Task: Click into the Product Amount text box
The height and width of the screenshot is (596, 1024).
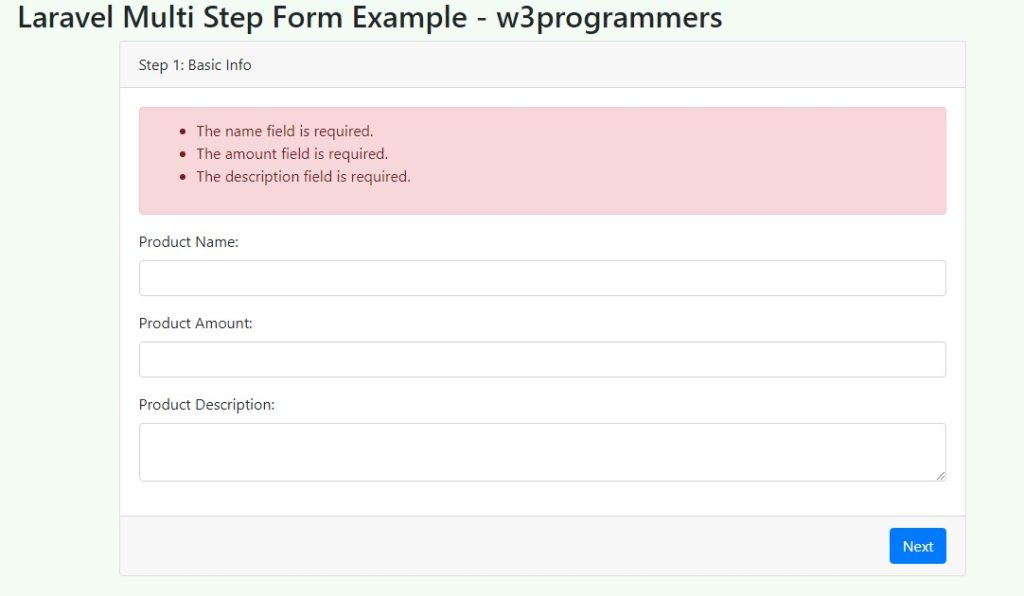Action: click(x=542, y=359)
